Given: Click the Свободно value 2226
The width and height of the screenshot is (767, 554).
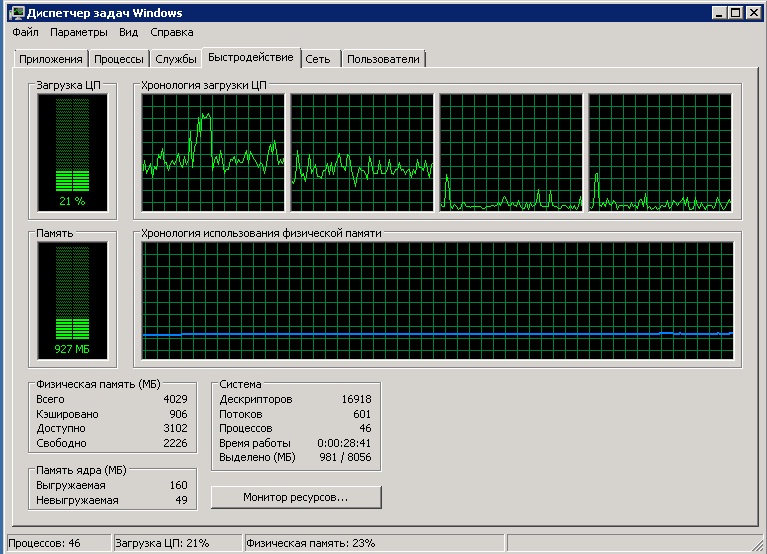Looking at the screenshot, I should point(175,443).
